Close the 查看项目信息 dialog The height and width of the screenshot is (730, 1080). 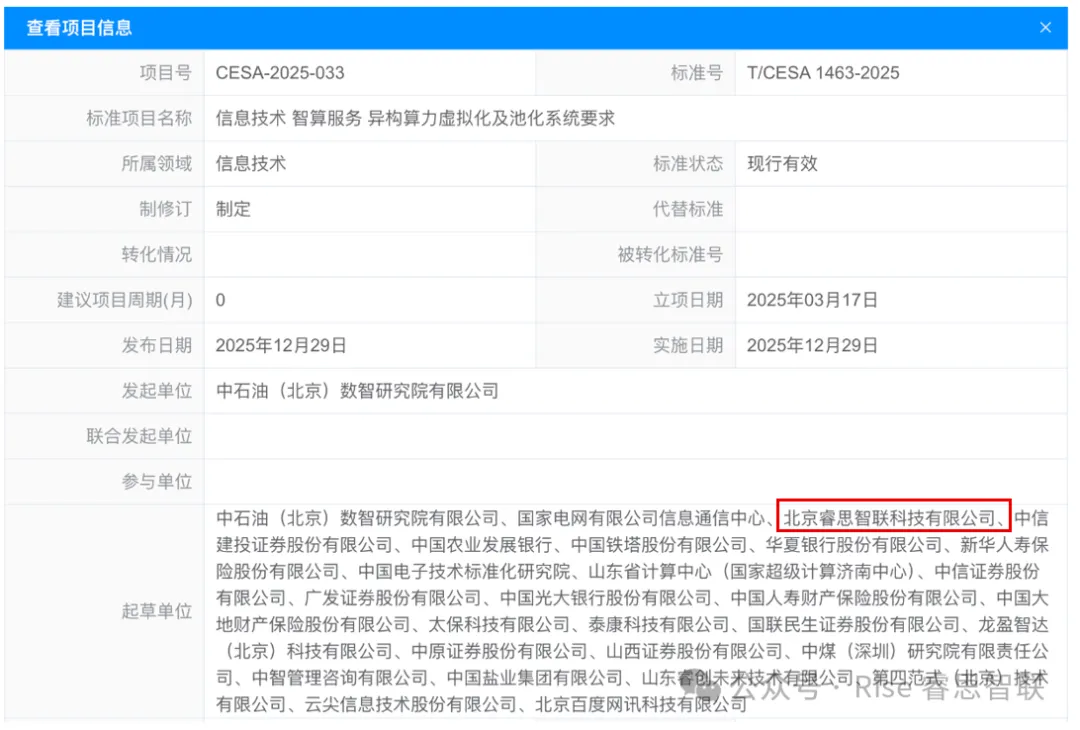coord(1045,28)
